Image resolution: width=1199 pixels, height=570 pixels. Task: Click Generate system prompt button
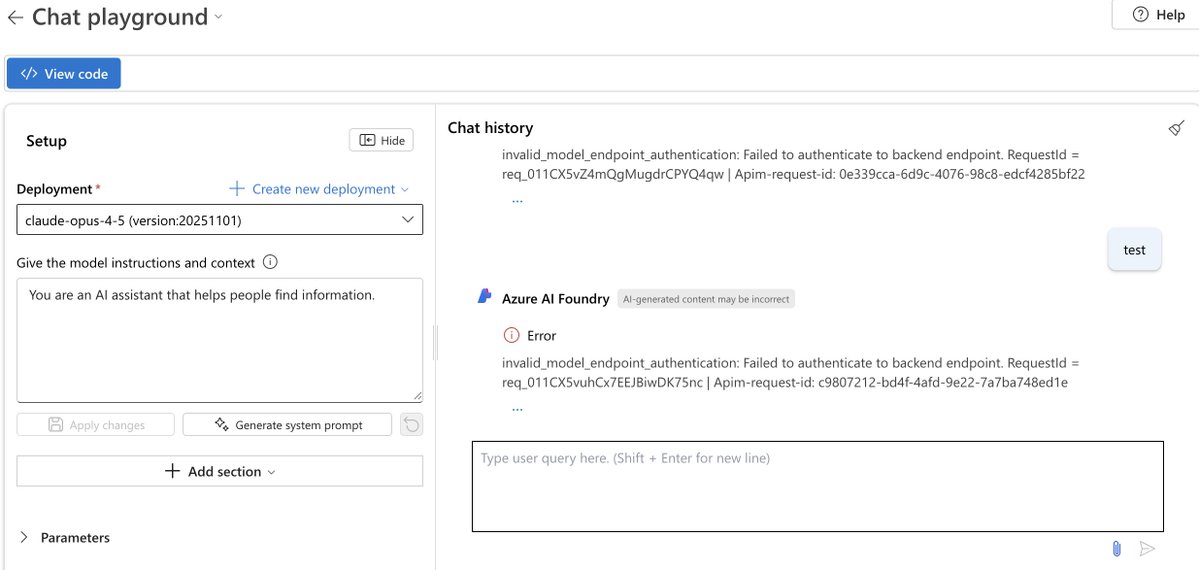click(287, 425)
